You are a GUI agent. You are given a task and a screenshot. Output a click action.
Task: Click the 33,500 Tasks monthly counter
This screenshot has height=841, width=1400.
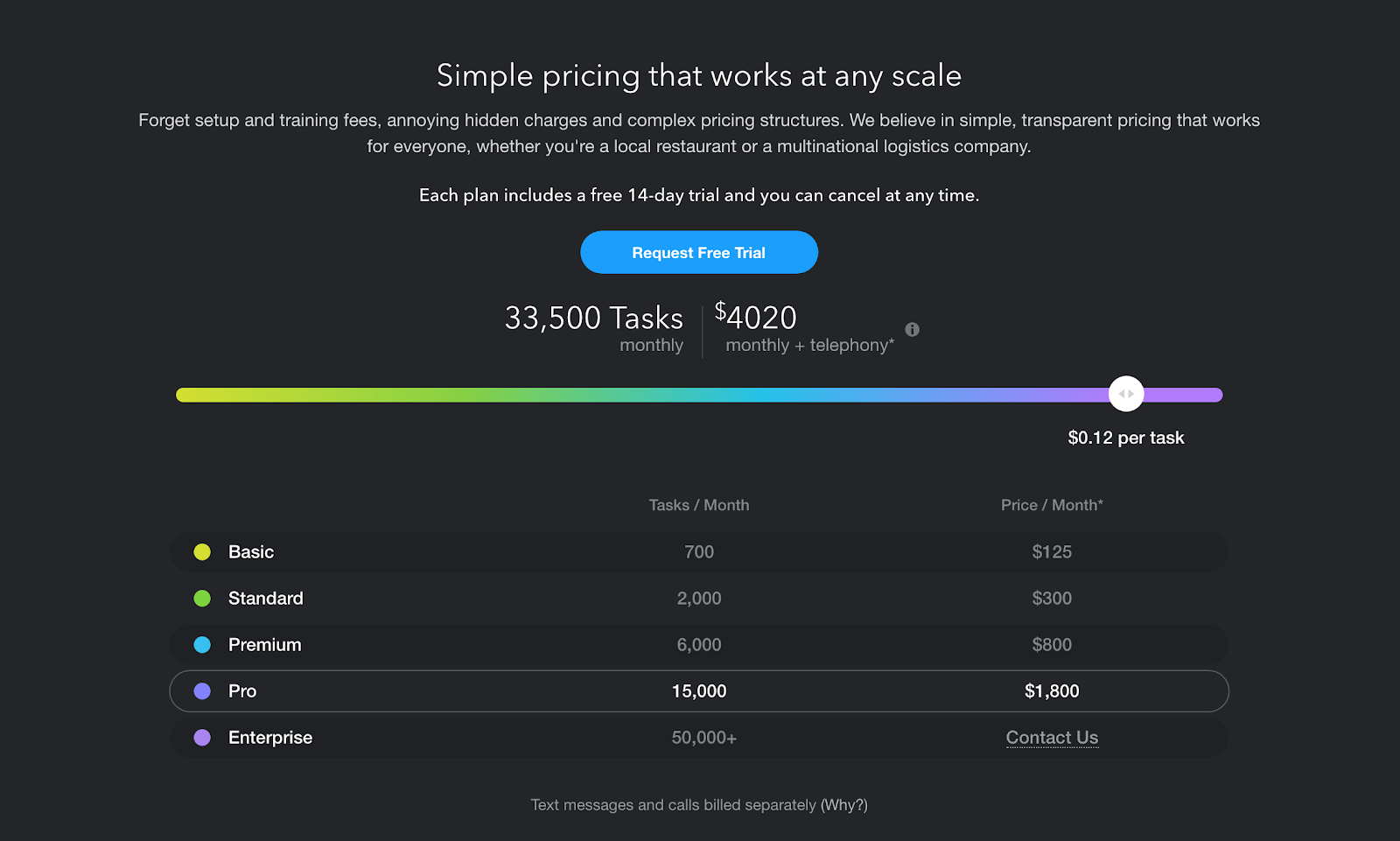point(593,319)
